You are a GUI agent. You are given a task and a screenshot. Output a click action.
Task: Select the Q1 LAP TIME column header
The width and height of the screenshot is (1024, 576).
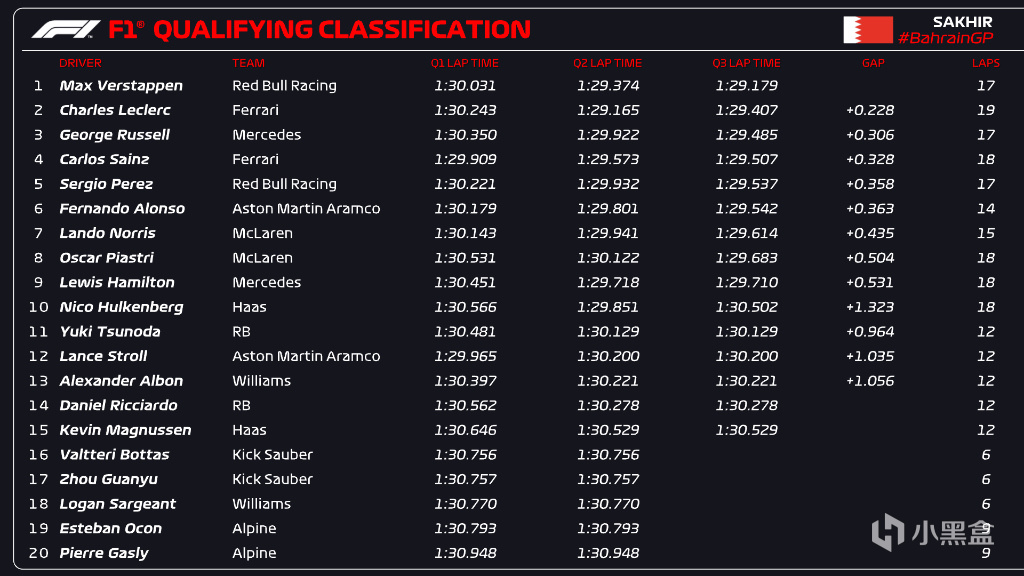click(x=465, y=63)
